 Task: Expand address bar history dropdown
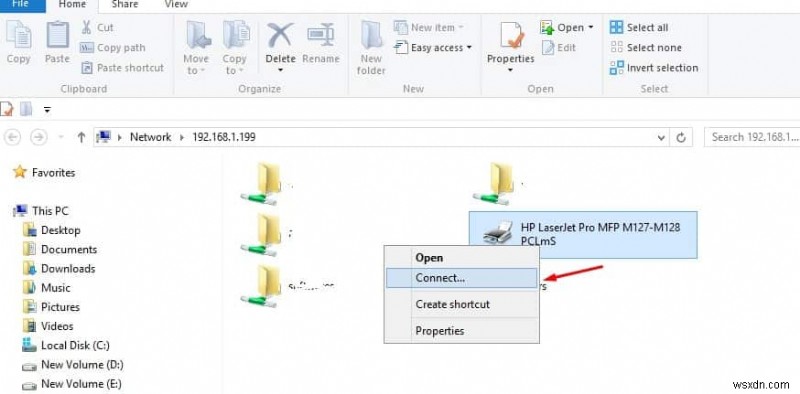pyautogui.click(x=661, y=138)
